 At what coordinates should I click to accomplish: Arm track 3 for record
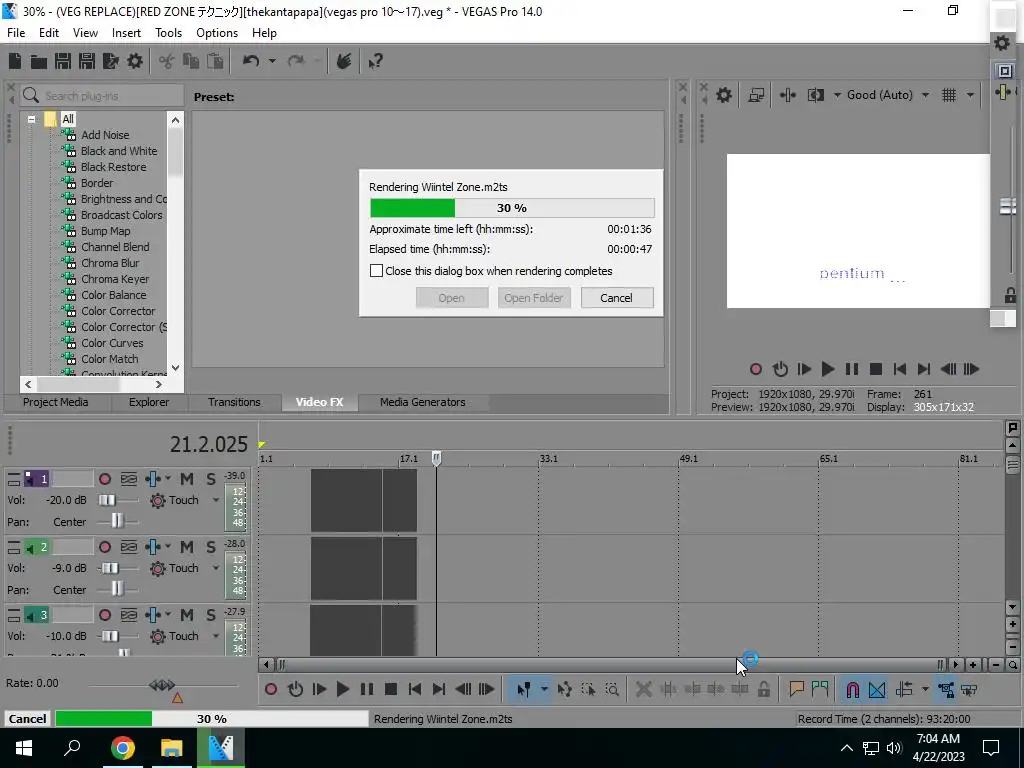104,615
